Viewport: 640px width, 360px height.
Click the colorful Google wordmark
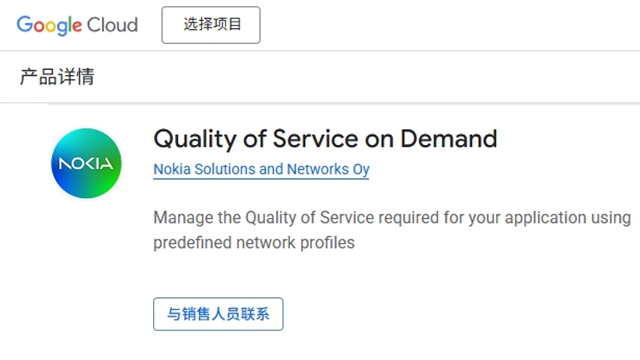49,25
